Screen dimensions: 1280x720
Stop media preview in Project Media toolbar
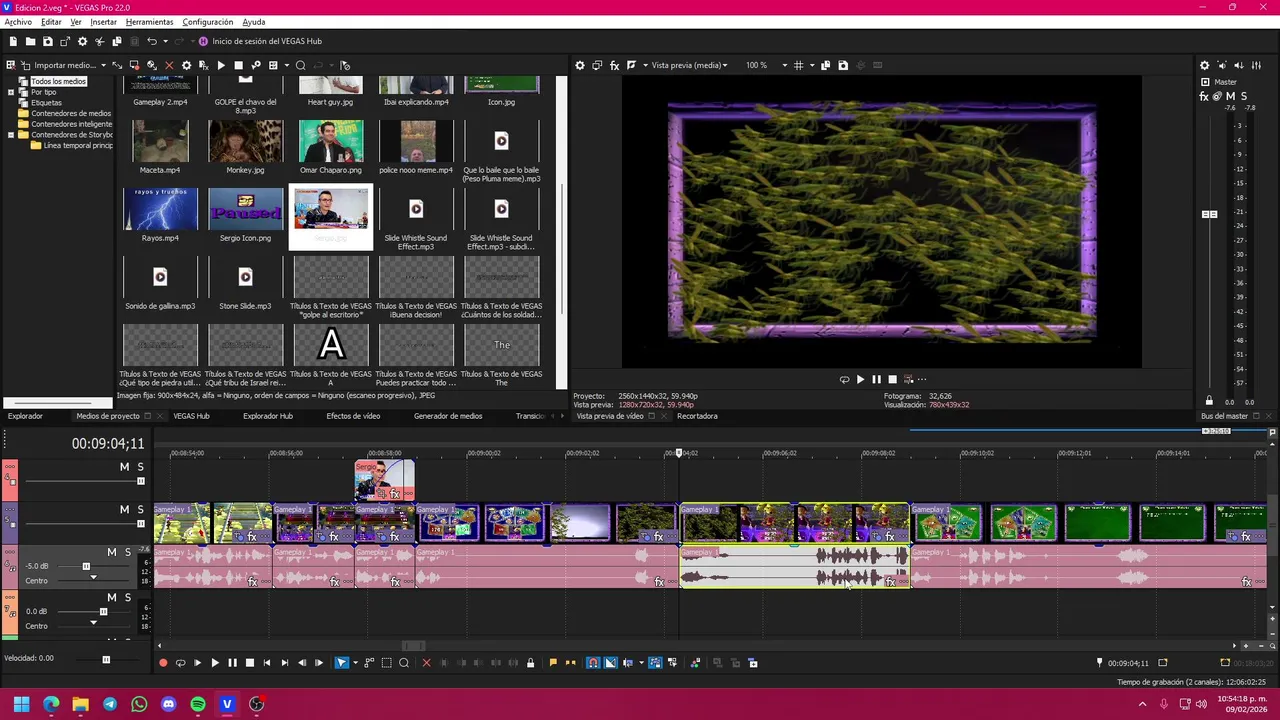click(x=238, y=65)
